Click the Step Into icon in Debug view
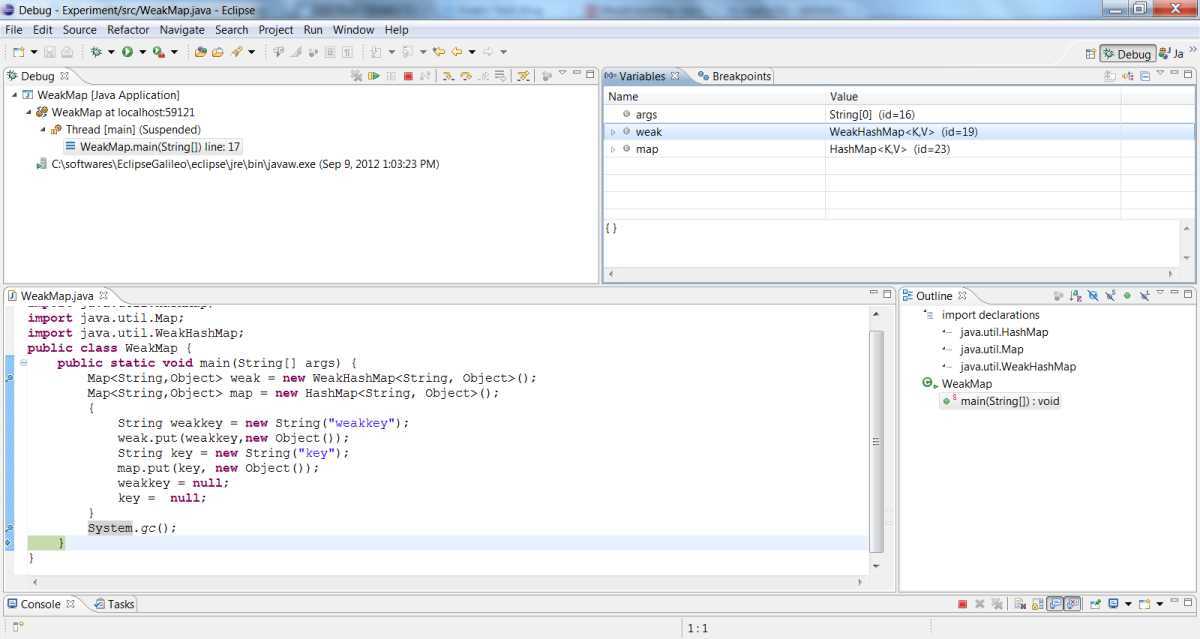 point(448,76)
